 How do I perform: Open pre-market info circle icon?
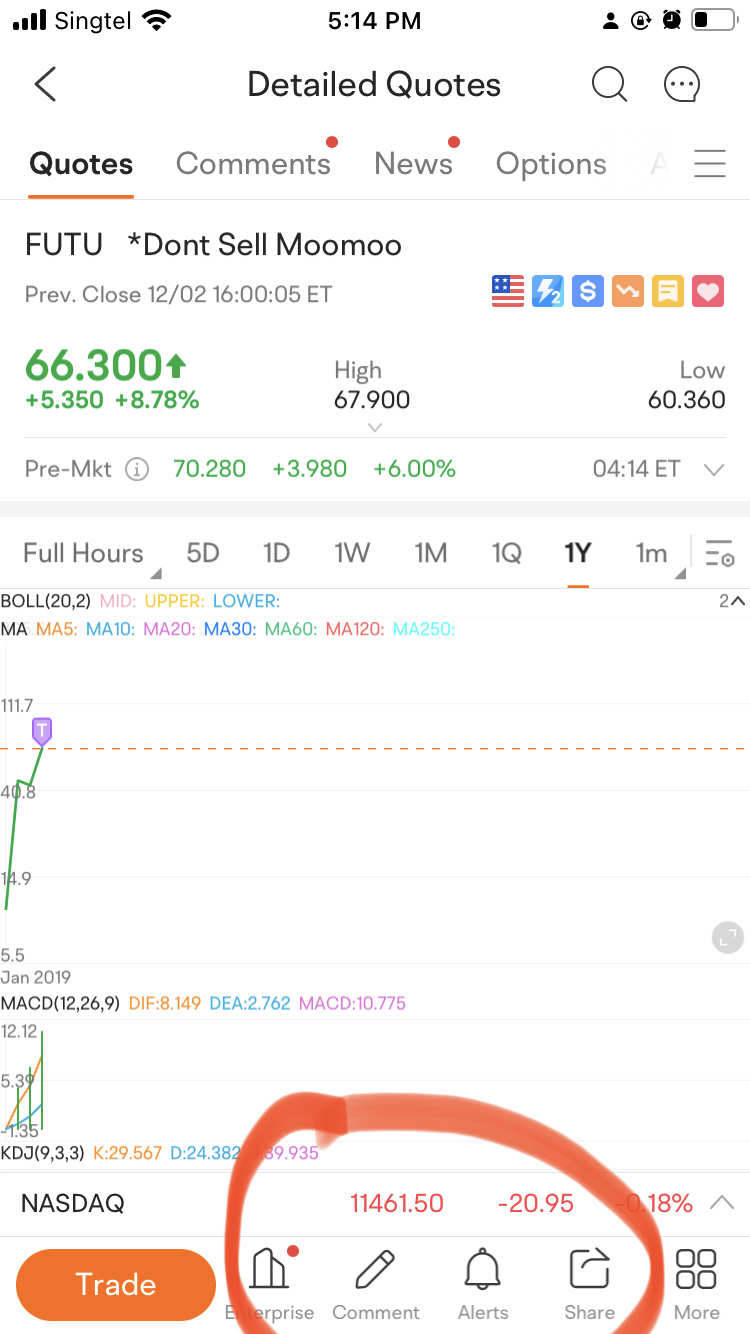tap(137, 469)
